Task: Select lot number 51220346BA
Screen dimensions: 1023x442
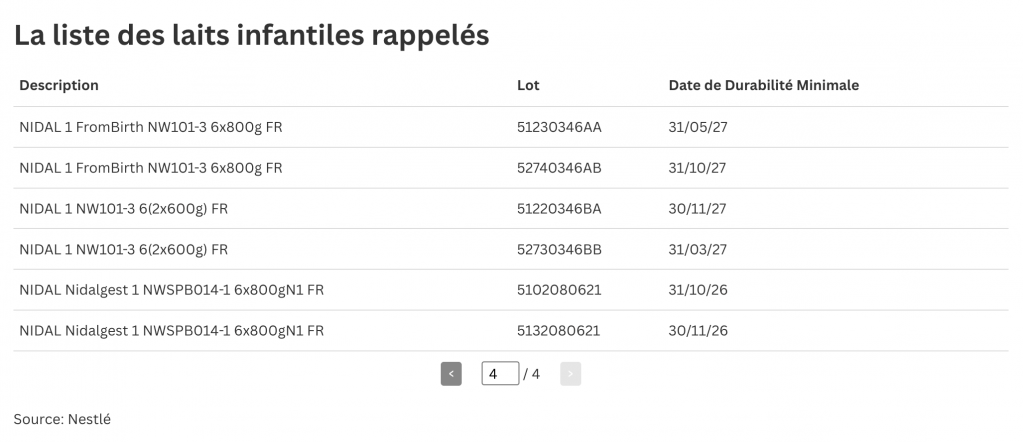Action: 559,208
